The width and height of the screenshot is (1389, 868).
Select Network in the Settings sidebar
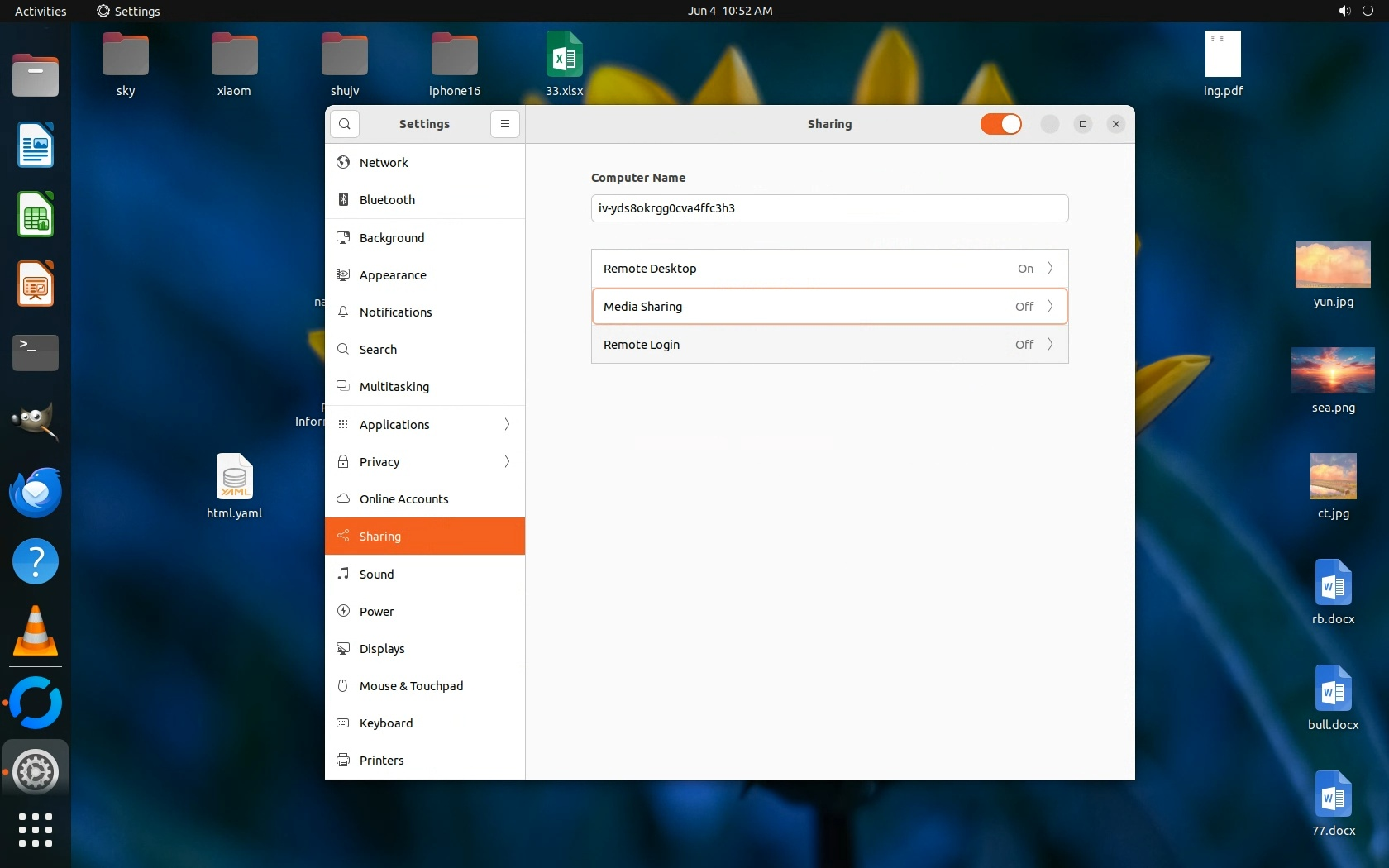(x=384, y=163)
